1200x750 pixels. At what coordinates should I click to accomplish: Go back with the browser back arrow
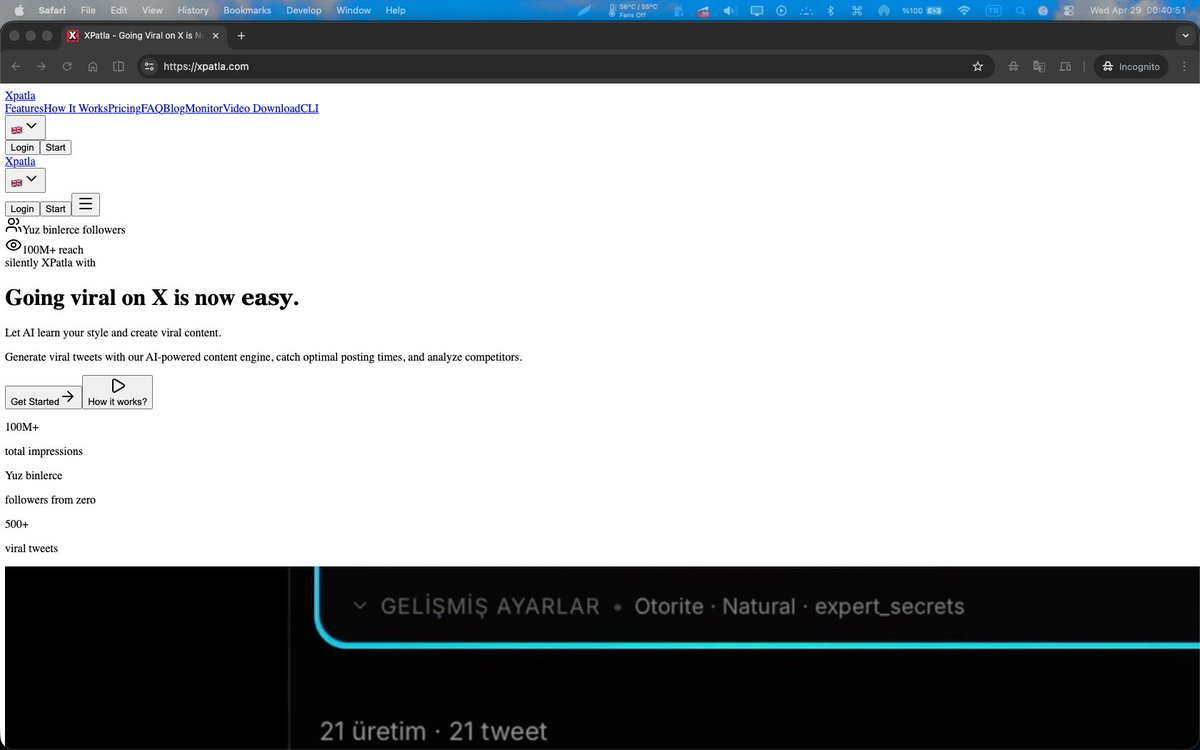tap(16, 66)
